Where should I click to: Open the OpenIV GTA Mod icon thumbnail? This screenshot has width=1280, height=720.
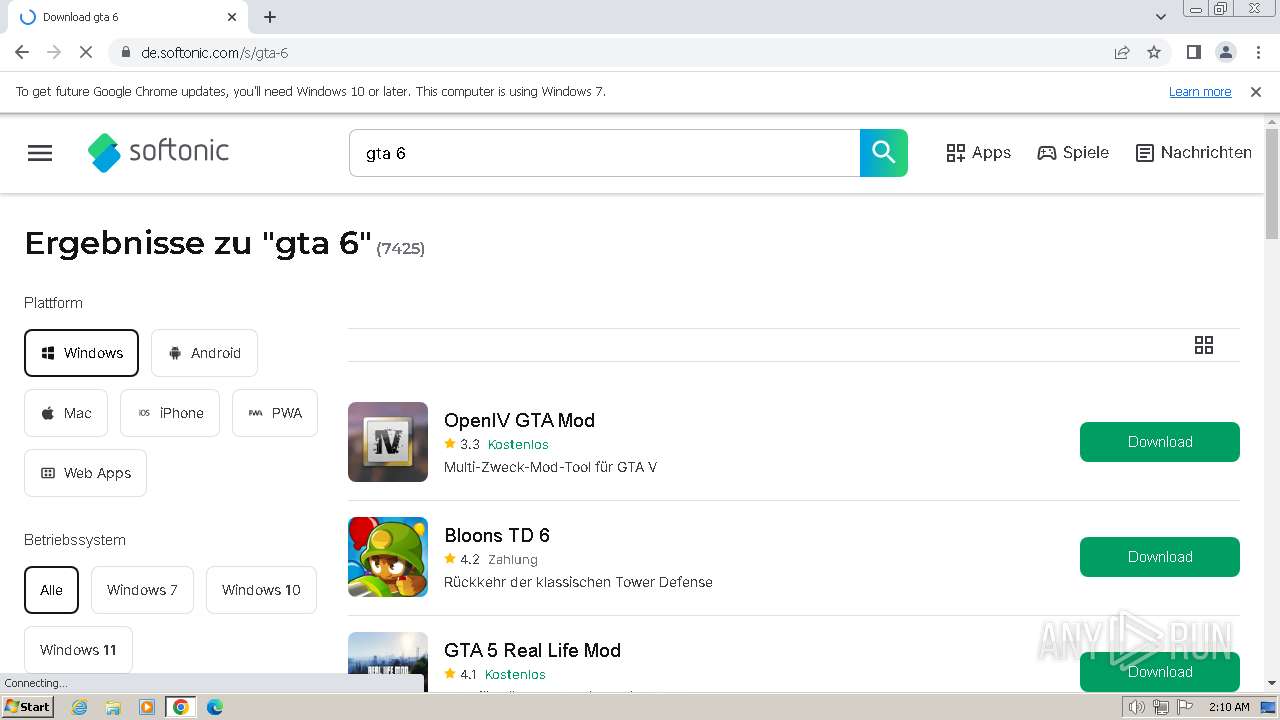coord(388,442)
